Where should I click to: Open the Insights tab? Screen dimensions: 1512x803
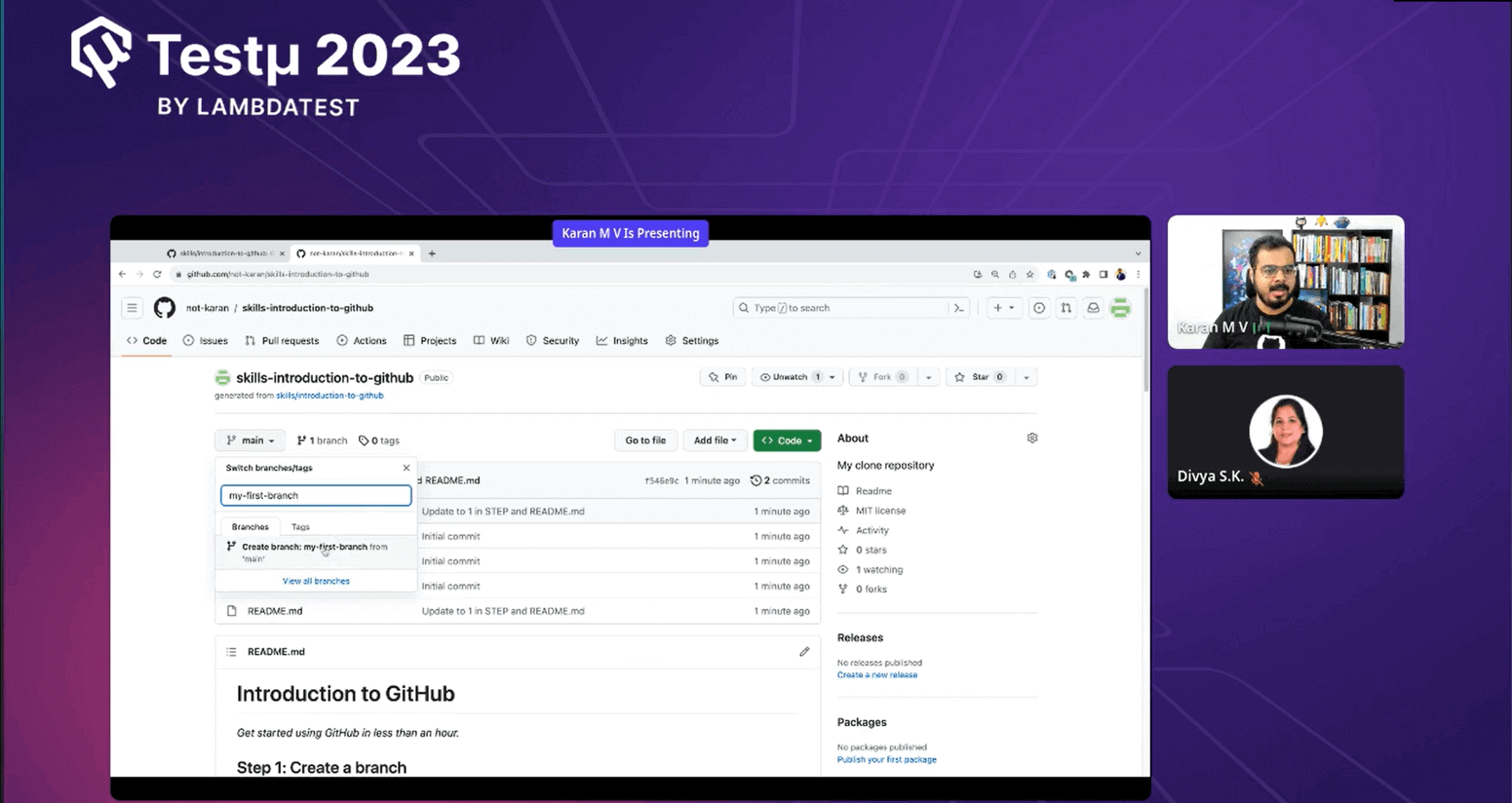[x=622, y=341]
